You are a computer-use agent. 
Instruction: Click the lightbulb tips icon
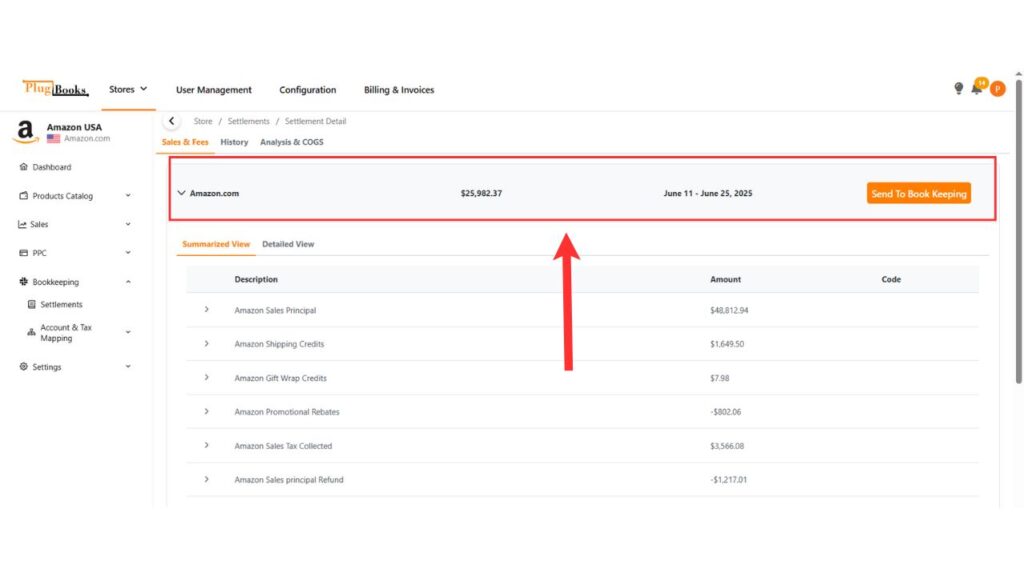coord(958,88)
